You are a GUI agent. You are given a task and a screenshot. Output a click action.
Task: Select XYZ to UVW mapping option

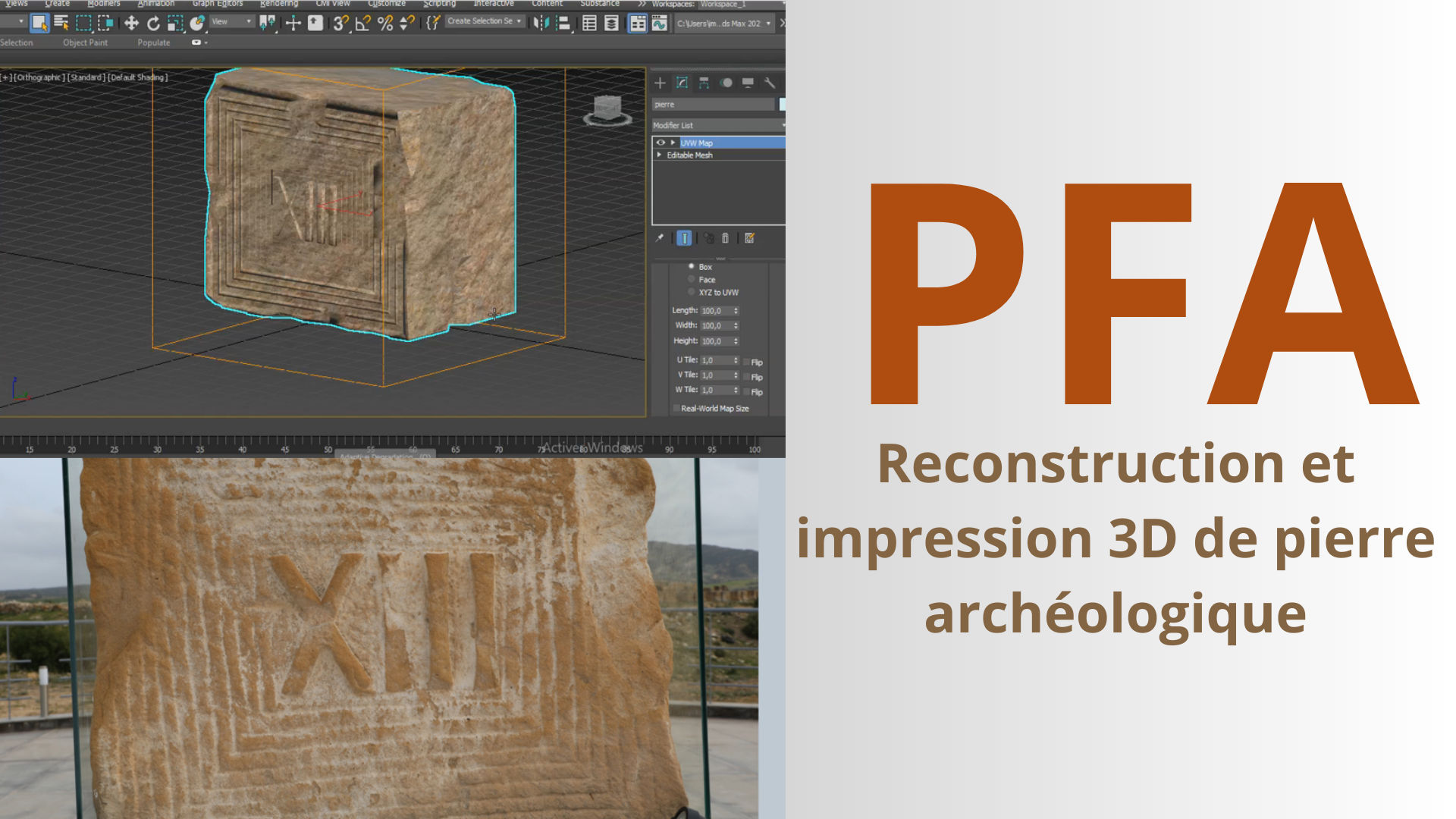point(691,292)
